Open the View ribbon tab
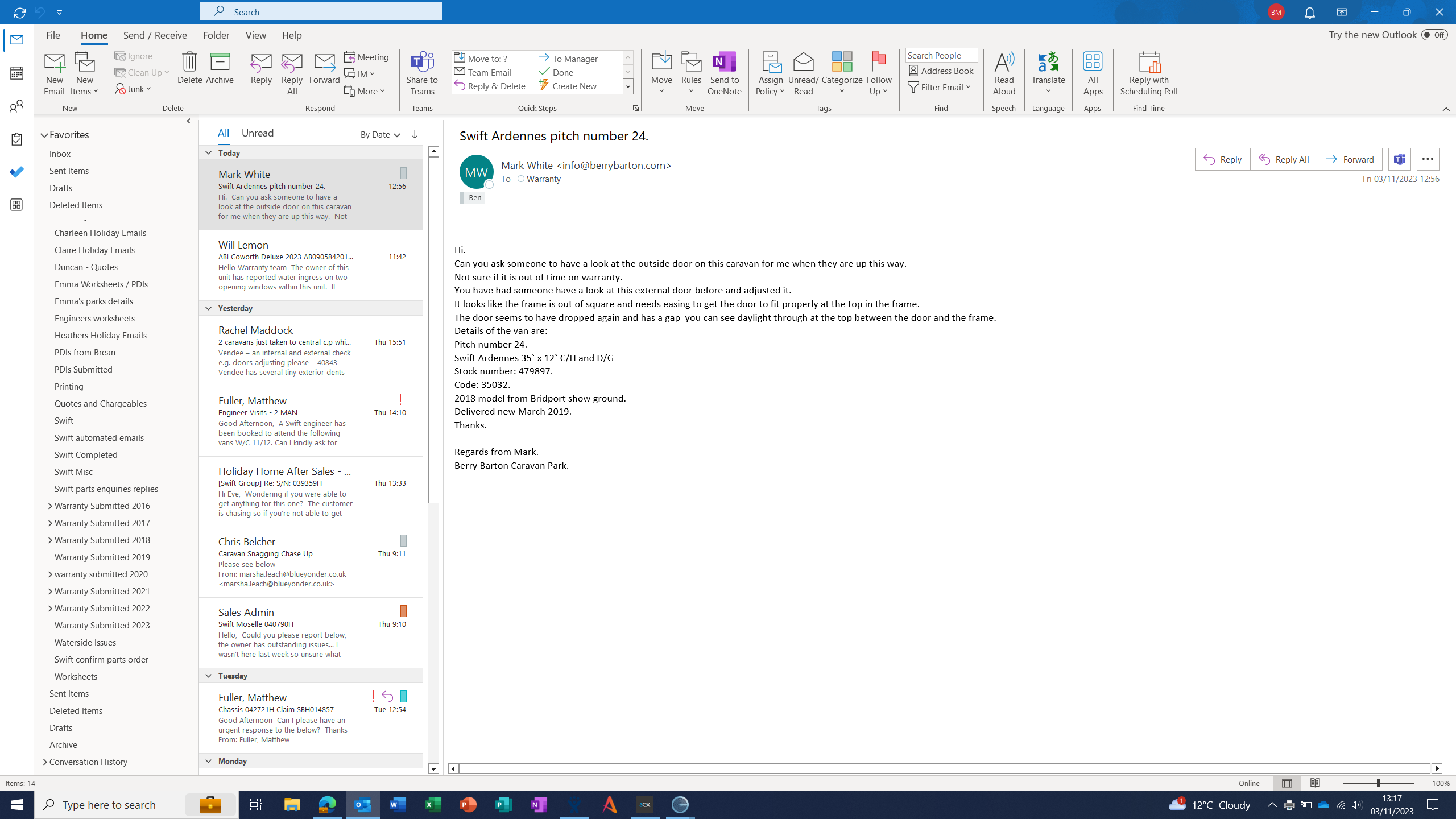1456x819 pixels. [255, 35]
